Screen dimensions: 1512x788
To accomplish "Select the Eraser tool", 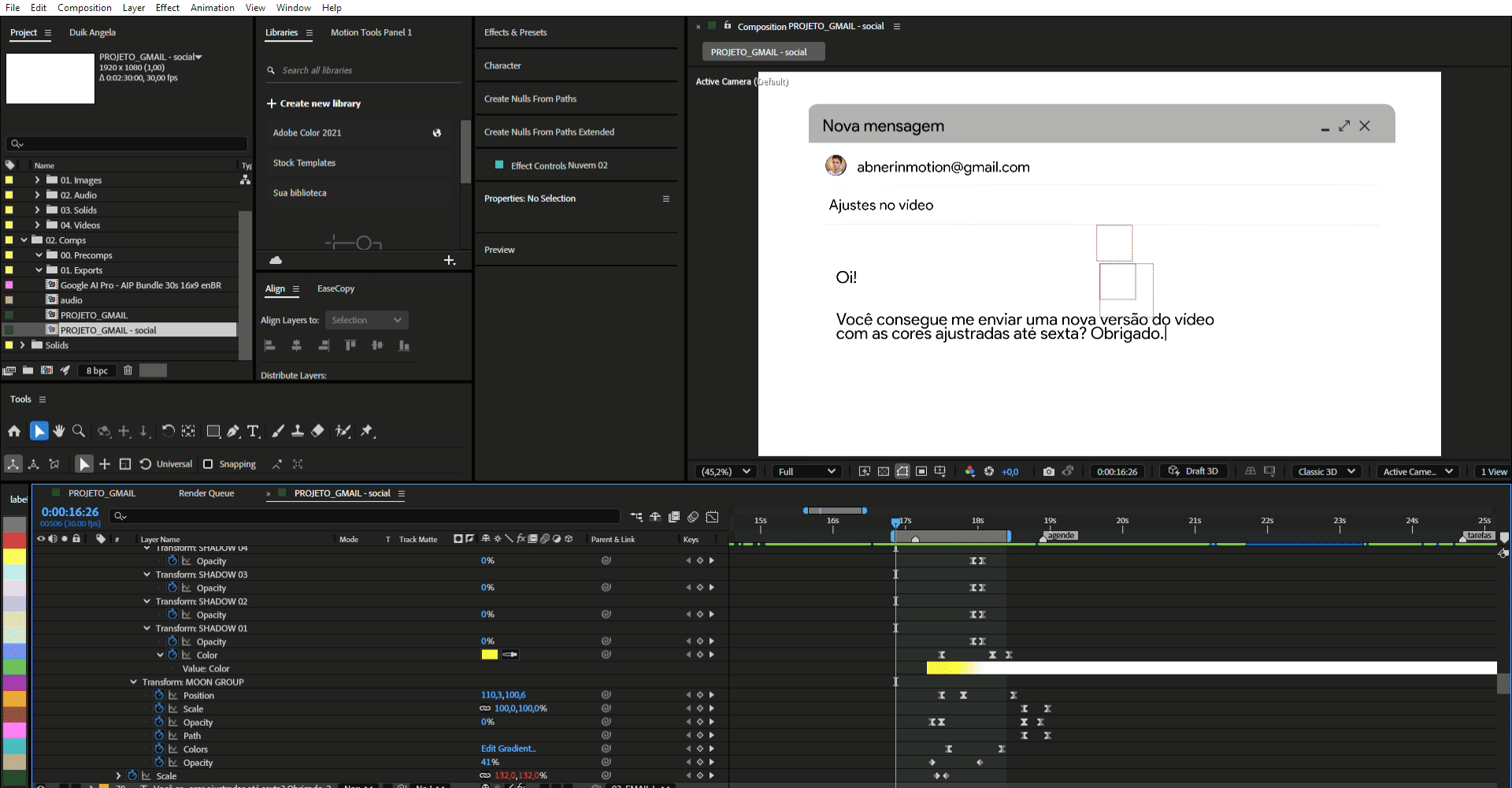I will point(317,431).
